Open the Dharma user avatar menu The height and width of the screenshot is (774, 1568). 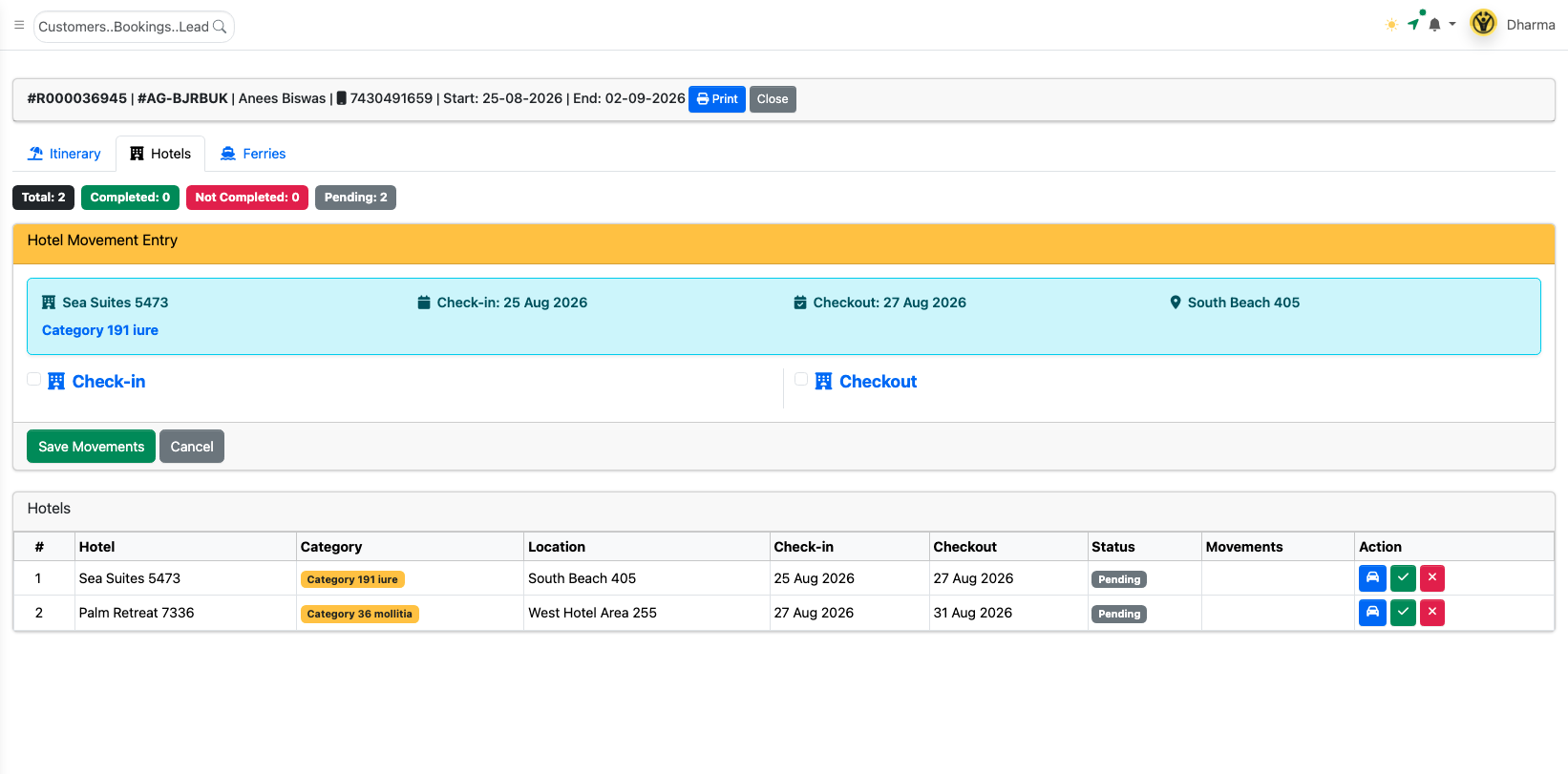tap(1483, 23)
